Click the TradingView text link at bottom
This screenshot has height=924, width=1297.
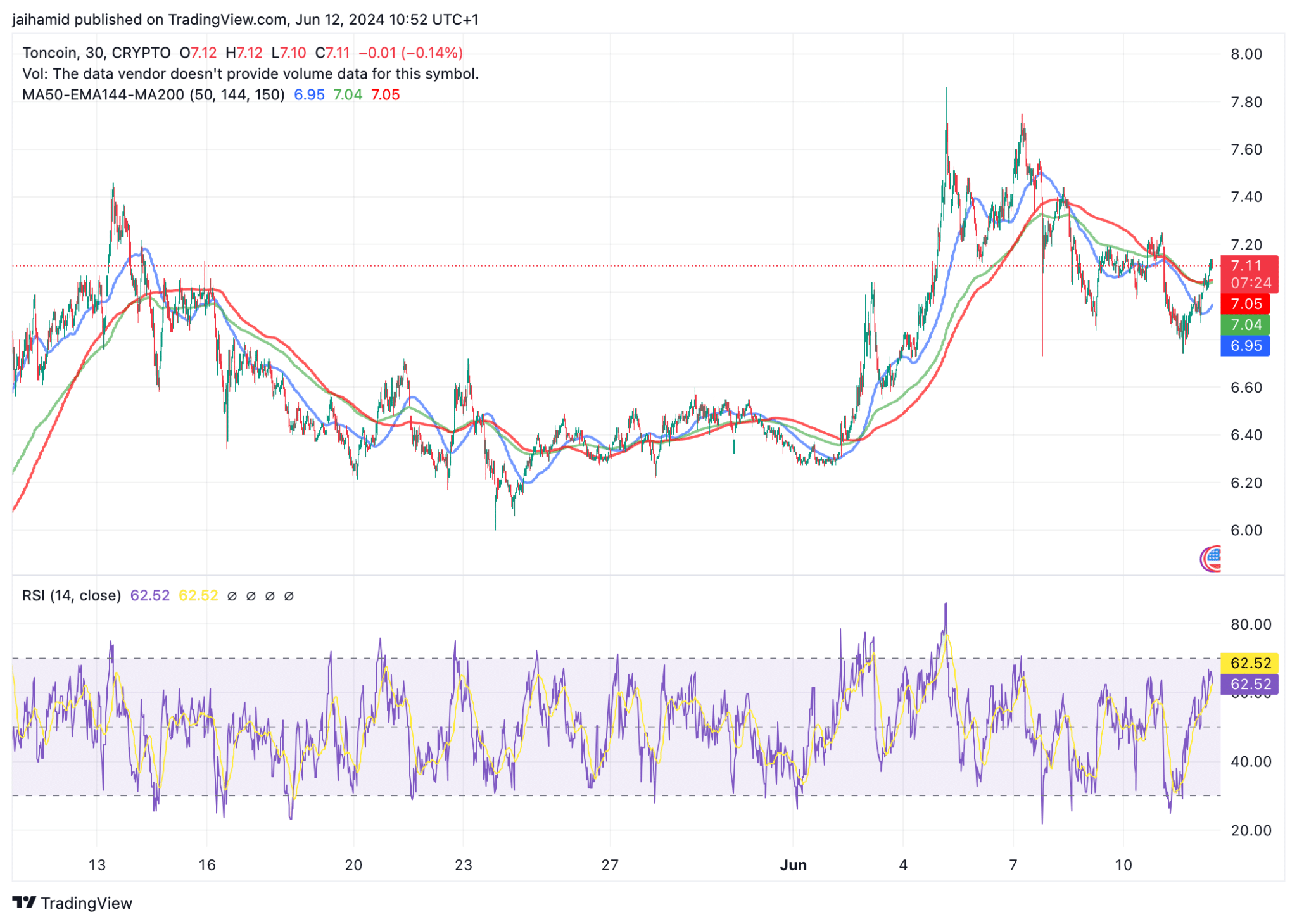point(87,903)
